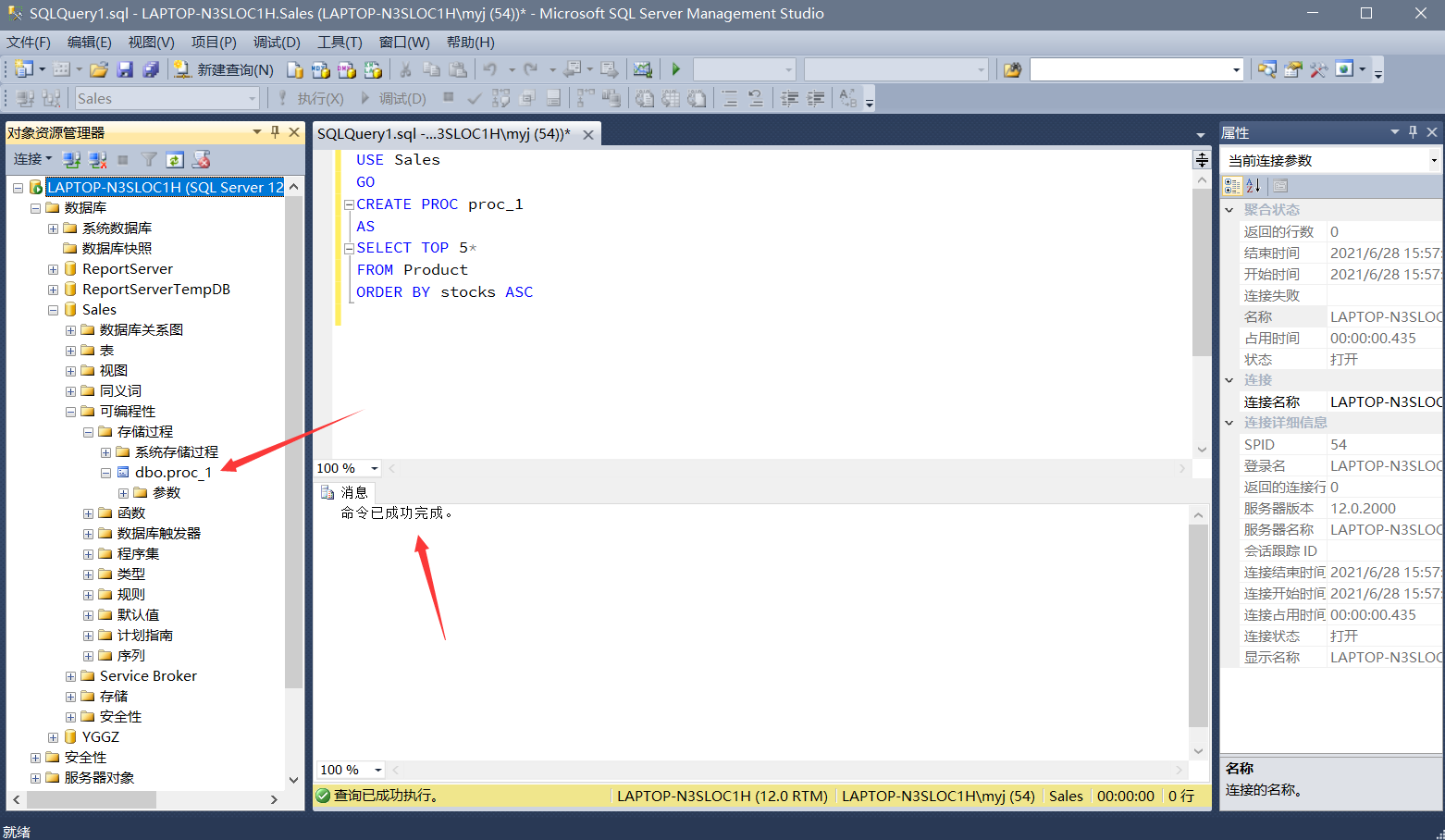Open the 连接 dropdown in Object Explorer
The height and width of the screenshot is (840, 1445).
point(33,159)
